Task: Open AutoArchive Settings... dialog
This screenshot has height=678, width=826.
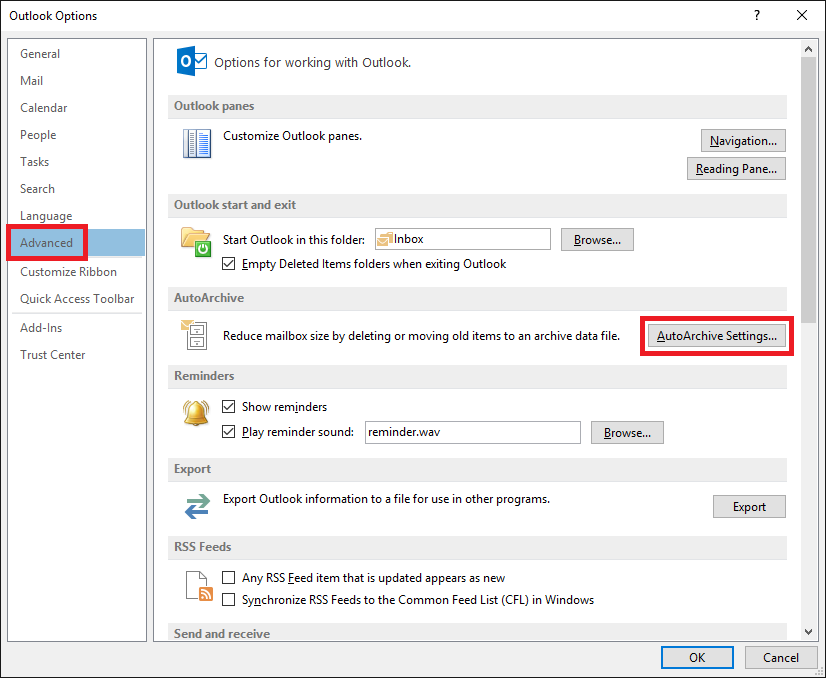Action: (x=716, y=336)
